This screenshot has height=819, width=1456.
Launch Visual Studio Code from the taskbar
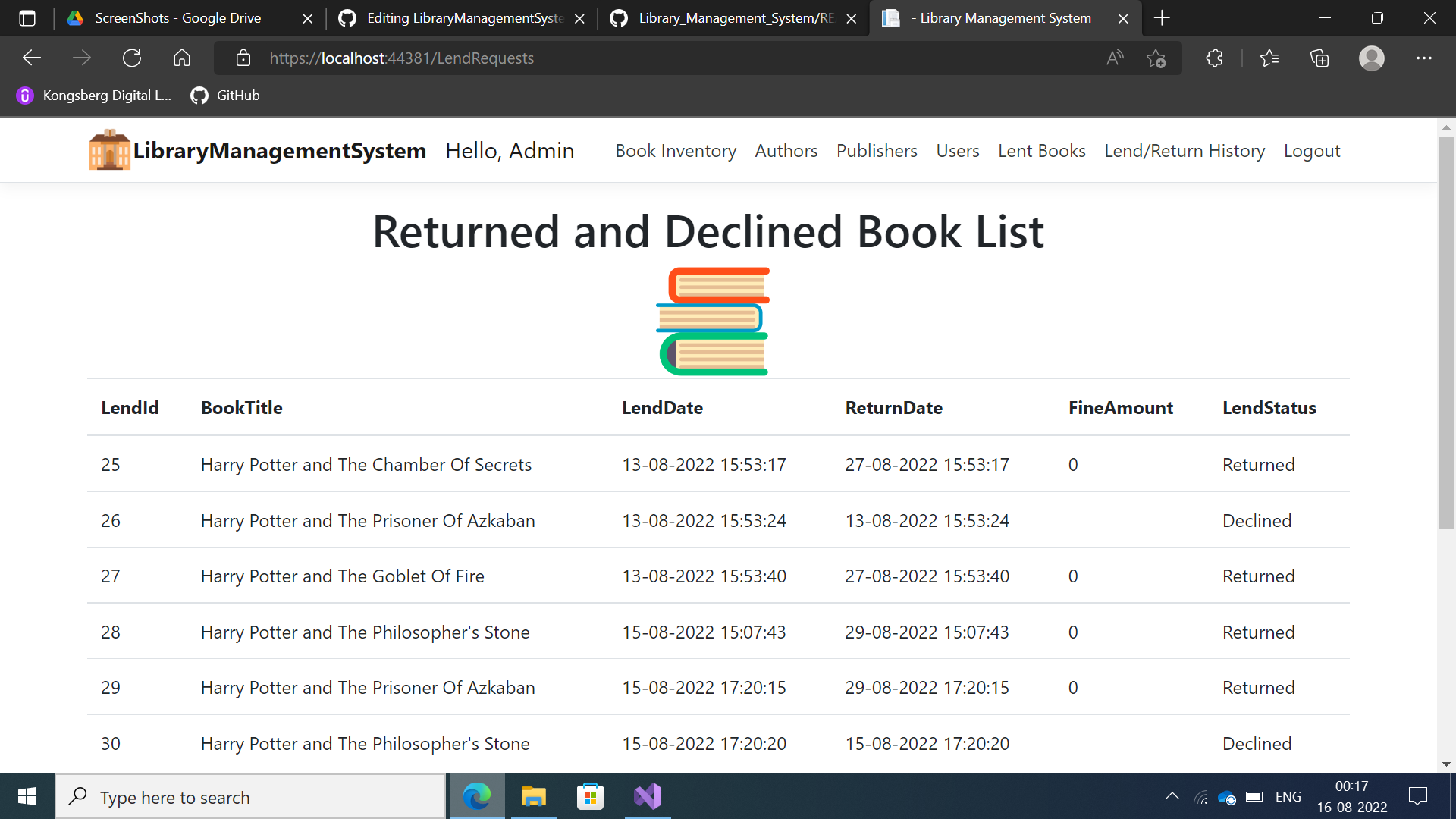click(647, 796)
